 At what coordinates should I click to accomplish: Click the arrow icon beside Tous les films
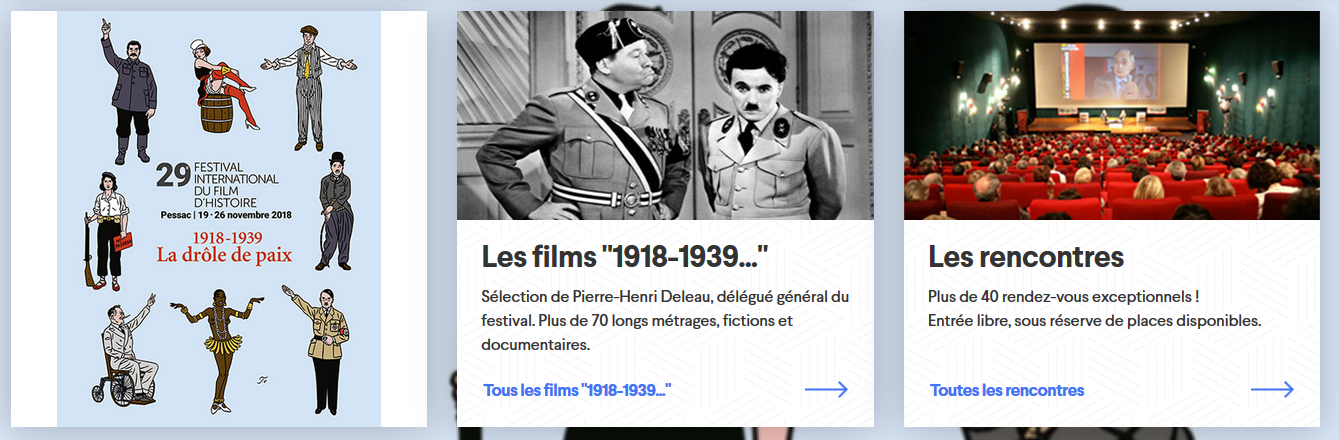[x=826, y=390]
